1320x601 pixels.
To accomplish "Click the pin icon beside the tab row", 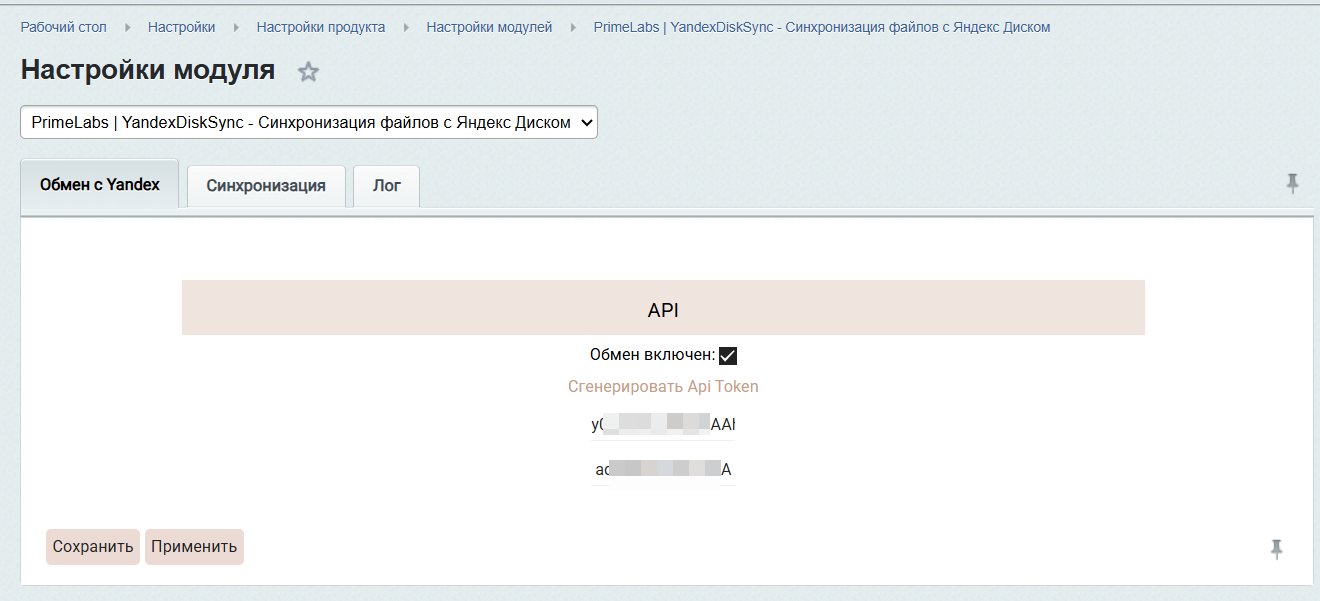I will click(1292, 183).
